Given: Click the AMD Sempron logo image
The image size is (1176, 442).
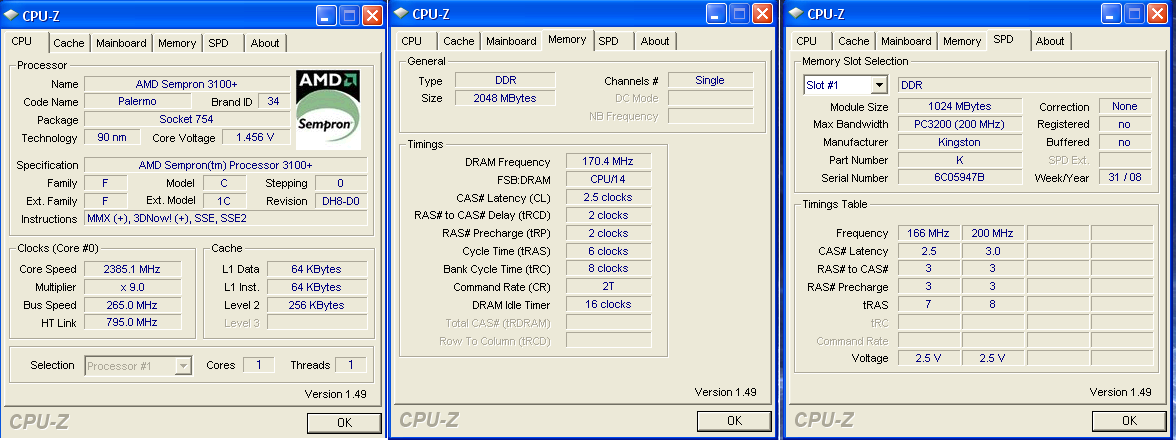Looking at the screenshot, I should tap(328, 110).
